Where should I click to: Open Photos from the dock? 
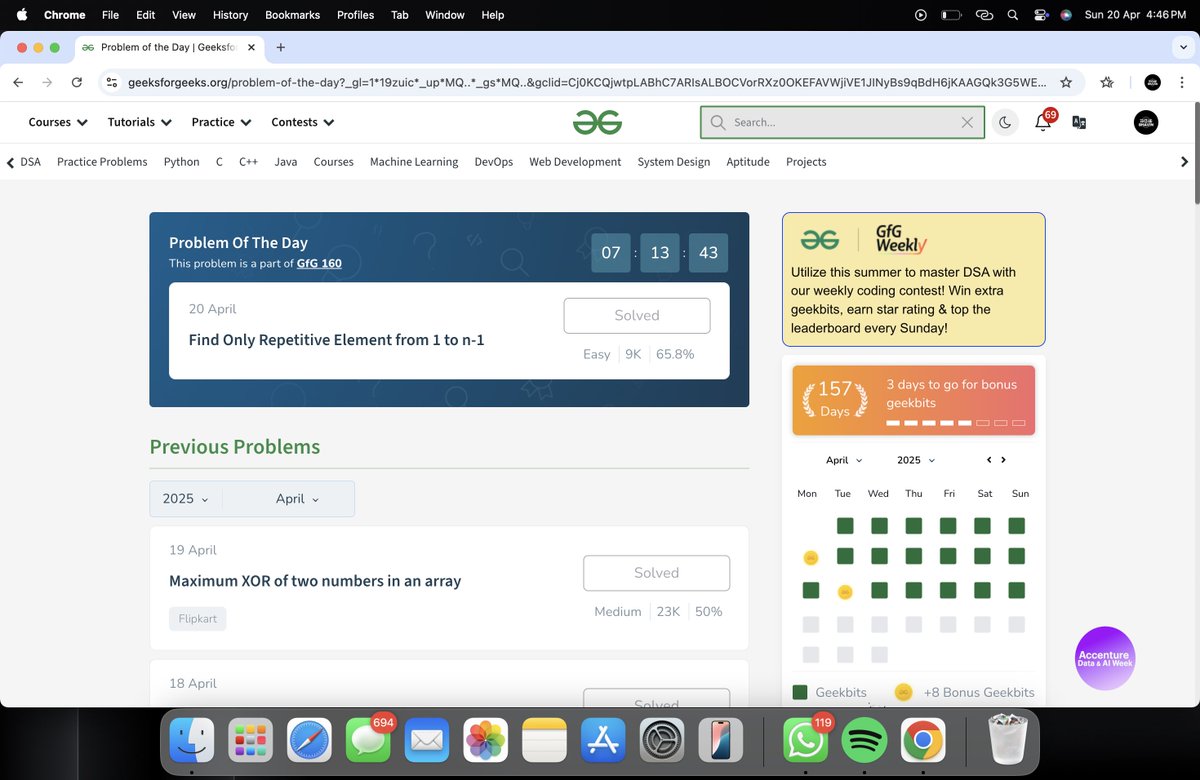pyautogui.click(x=486, y=742)
